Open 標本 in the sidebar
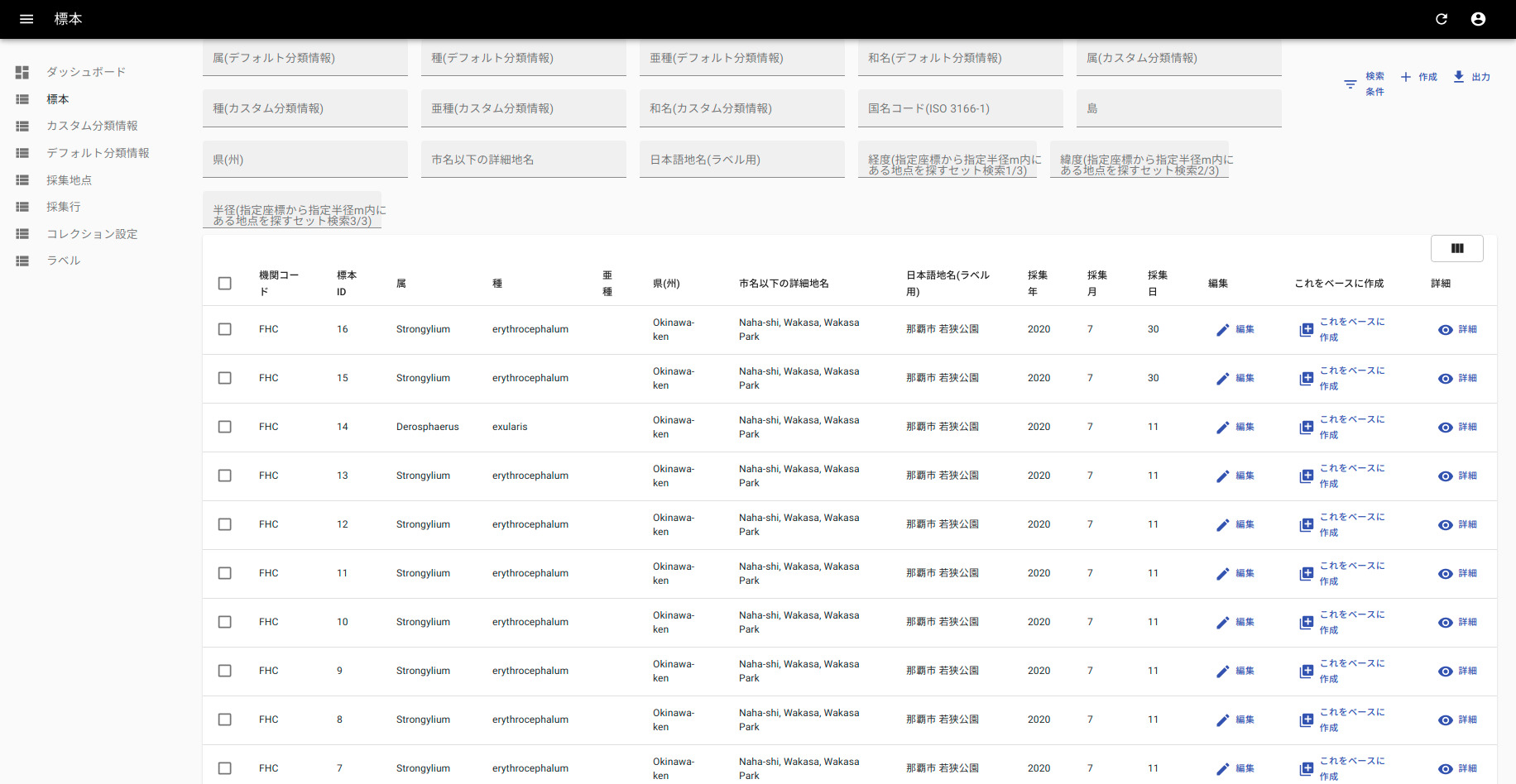Image resolution: width=1516 pixels, height=784 pixels. tap(58, 99)
